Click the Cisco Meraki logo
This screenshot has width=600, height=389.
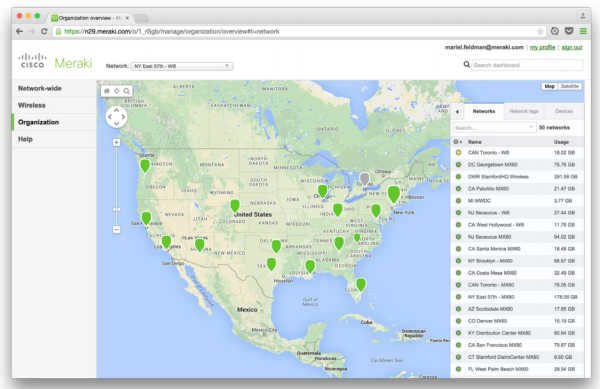[55, 62]
